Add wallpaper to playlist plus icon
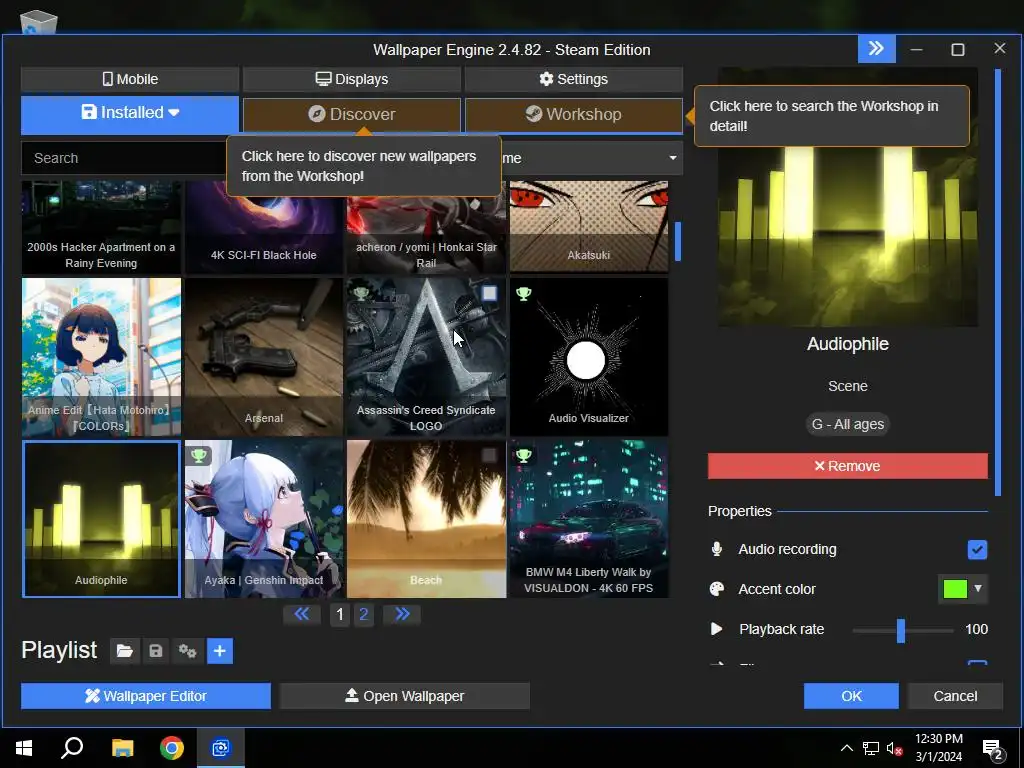 tap(220, 651)
